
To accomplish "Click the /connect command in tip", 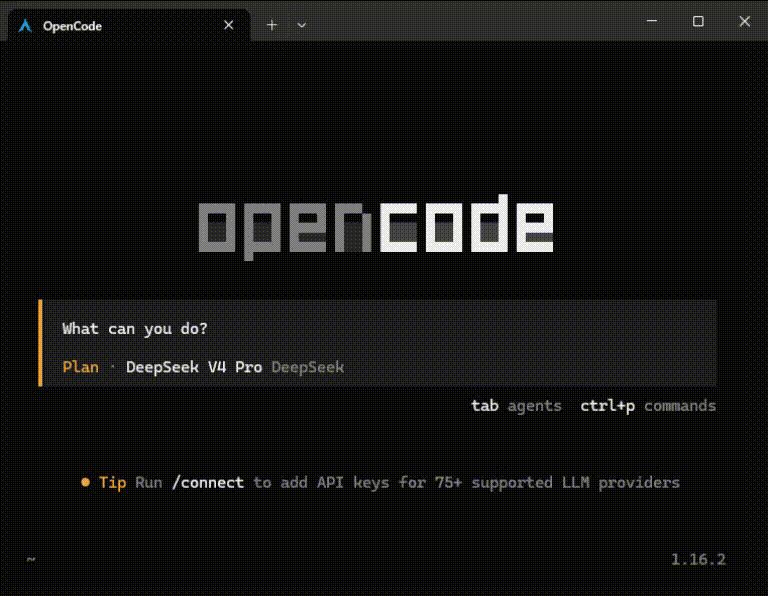I will [x=208, y=482].
